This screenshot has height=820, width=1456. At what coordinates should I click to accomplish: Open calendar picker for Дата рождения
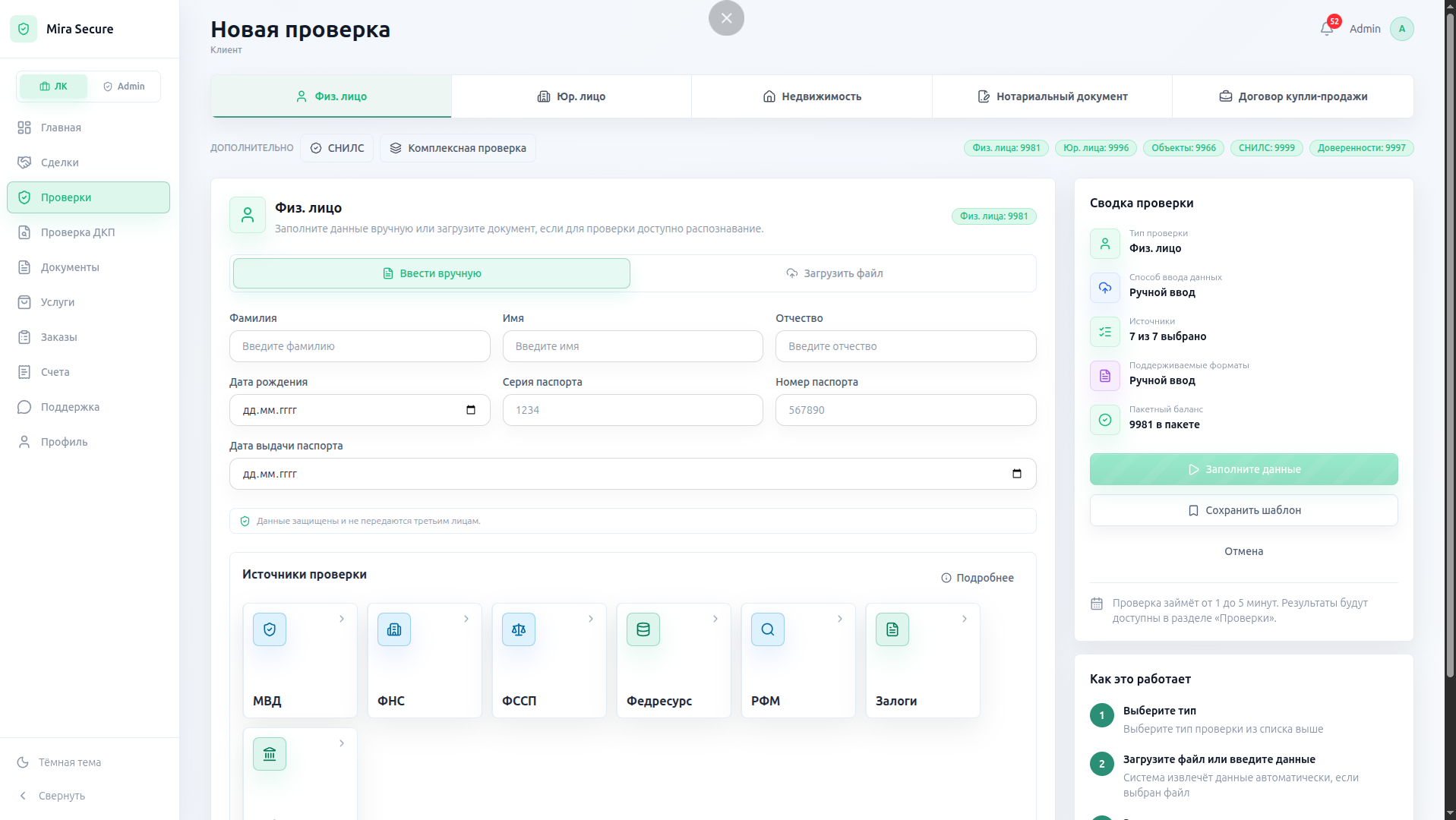(471, 410)
